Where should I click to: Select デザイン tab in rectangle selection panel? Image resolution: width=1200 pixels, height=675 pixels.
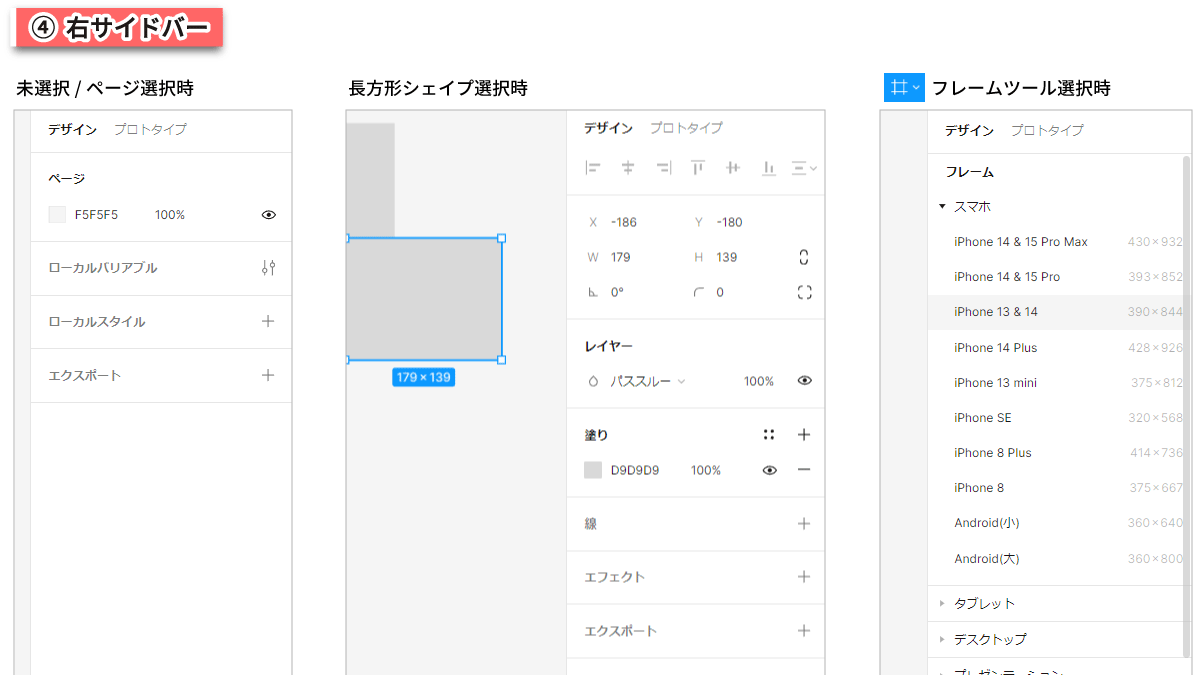pyautogui.click(x=609, y=128)
